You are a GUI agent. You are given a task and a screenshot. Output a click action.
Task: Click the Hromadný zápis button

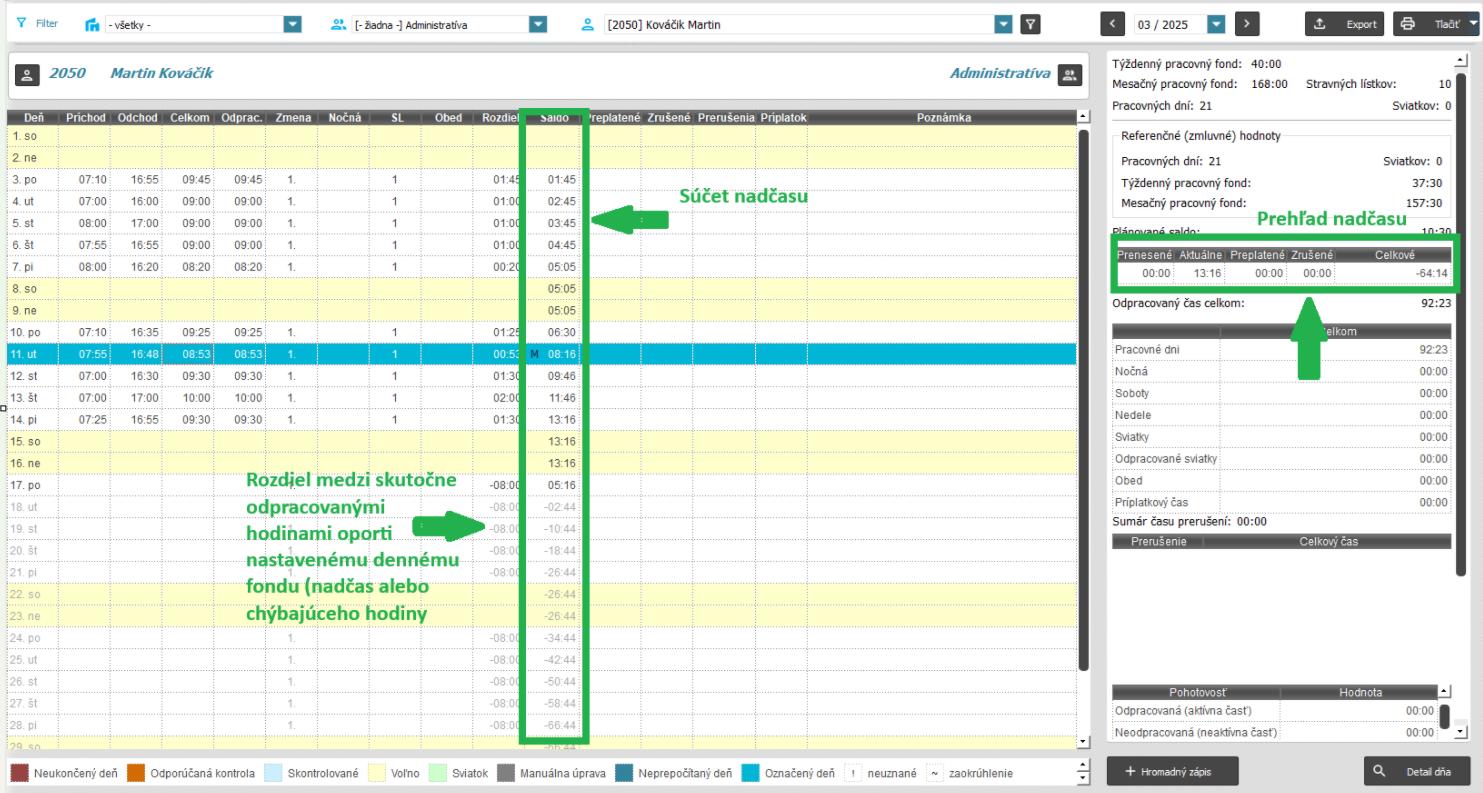click(x=1174, y=771)
